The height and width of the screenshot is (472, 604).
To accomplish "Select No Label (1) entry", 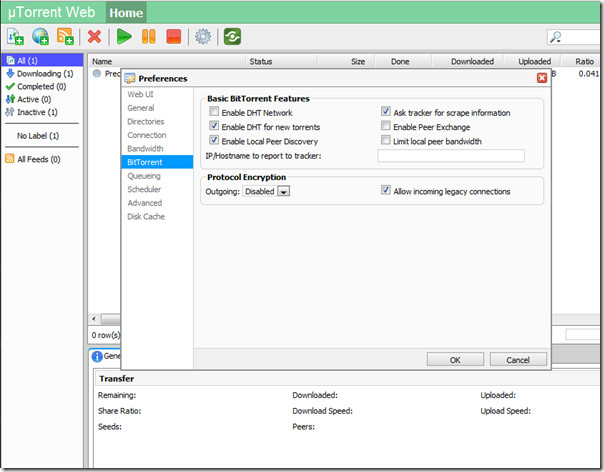I will tap(38, 136).
